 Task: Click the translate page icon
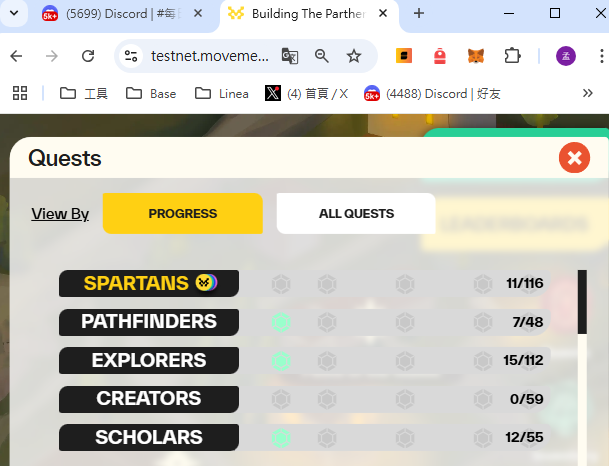click(x=290, y=56)
